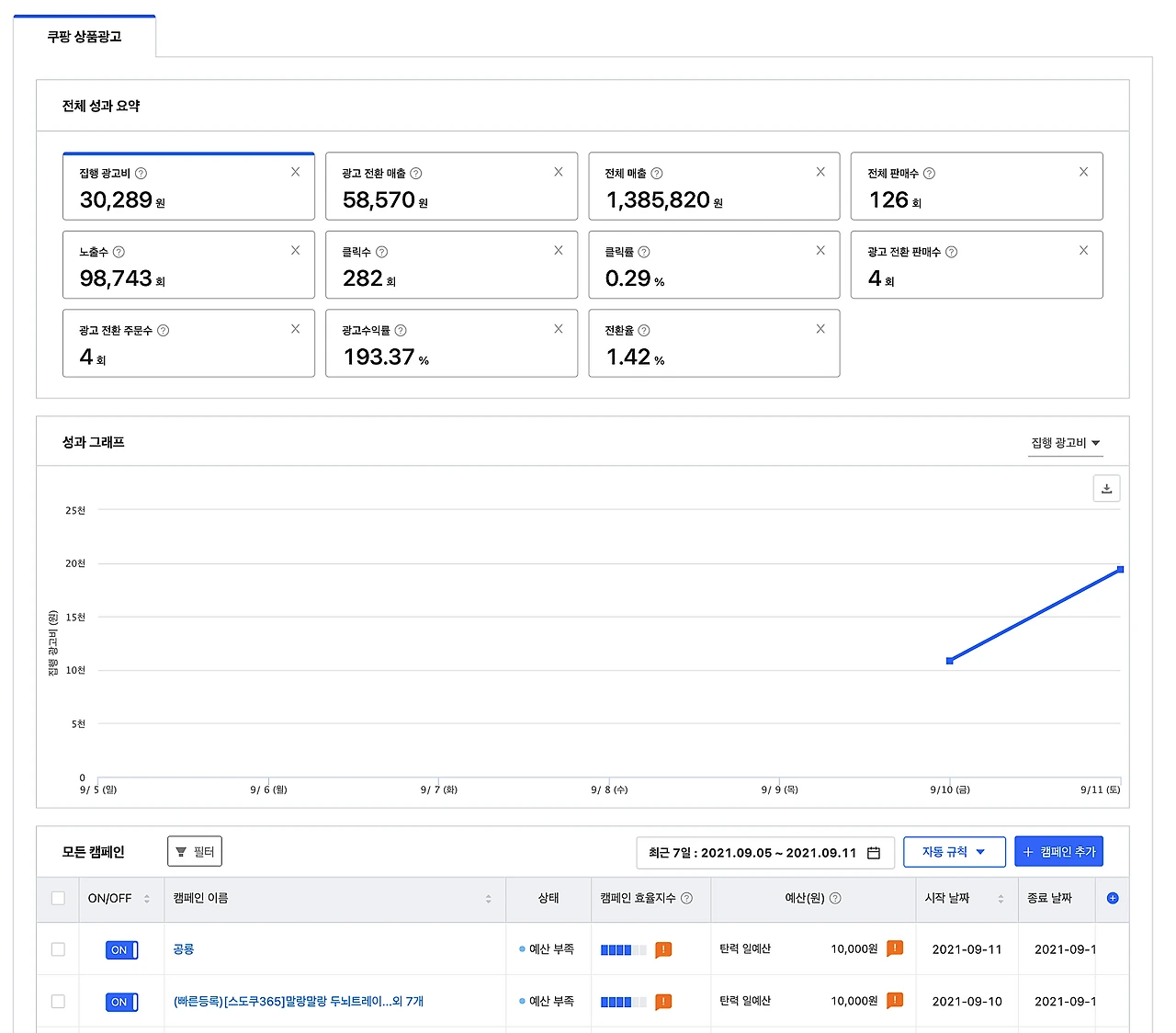
Task: Select the checkbox for the 공룡 campaign row
Action: 58,949
